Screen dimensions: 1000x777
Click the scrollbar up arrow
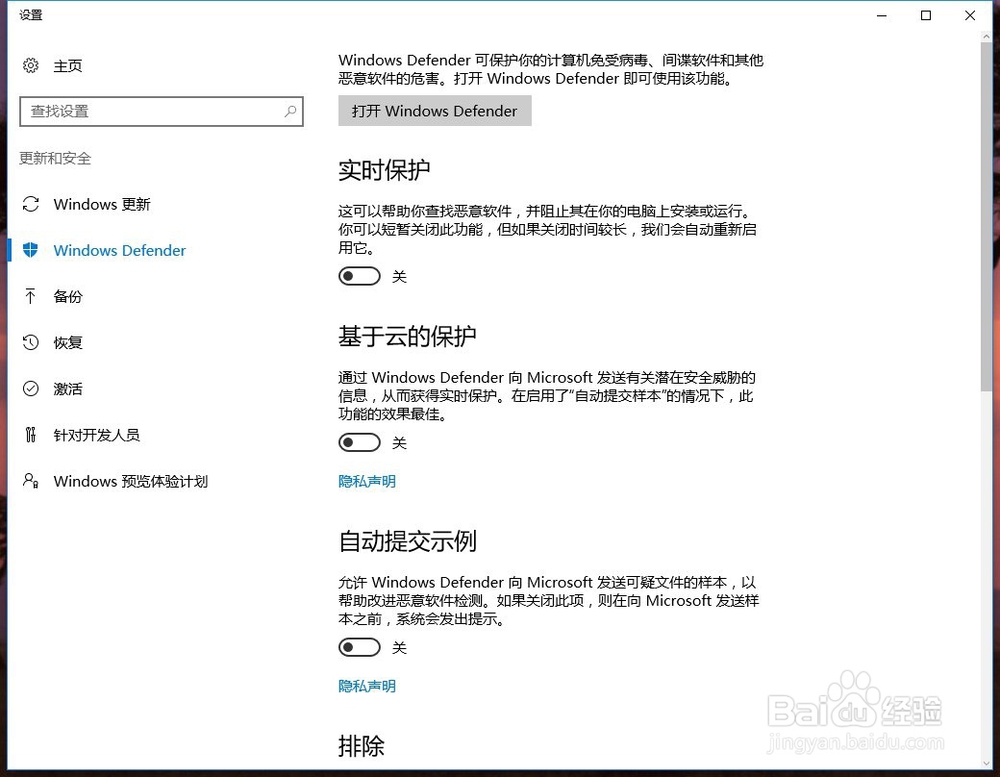point(986,37)
